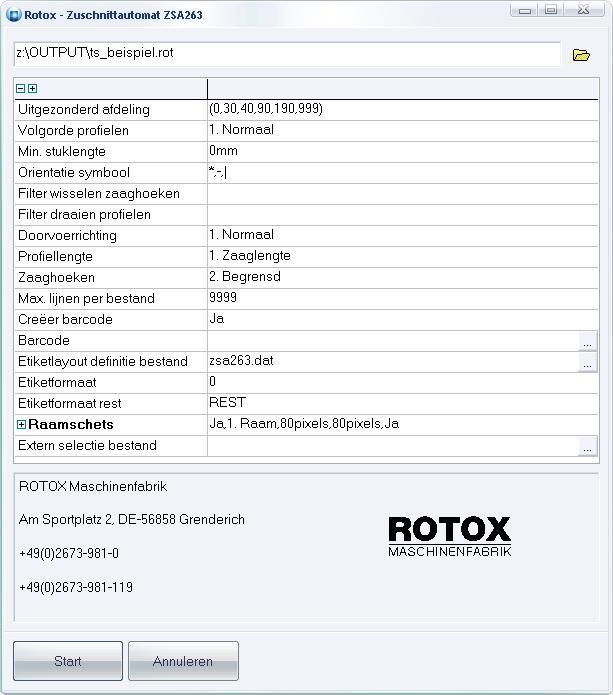Select the 'Profiellengte' label

(55, 257)
